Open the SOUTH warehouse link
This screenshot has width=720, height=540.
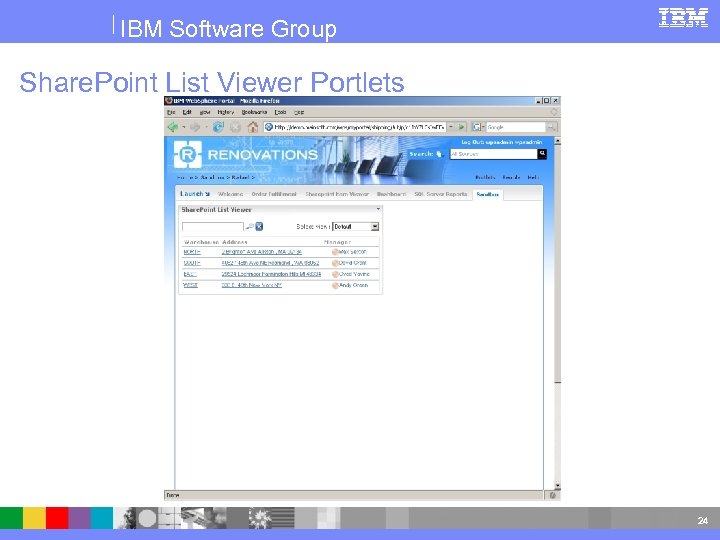click(x=192, y=263)
